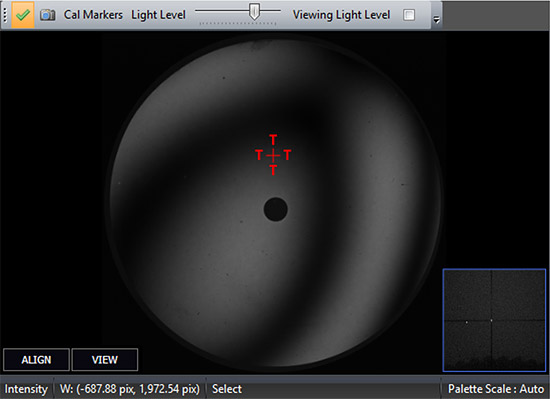
Task: Click the green checkmark toolbar icon
Action: point(23,15)
